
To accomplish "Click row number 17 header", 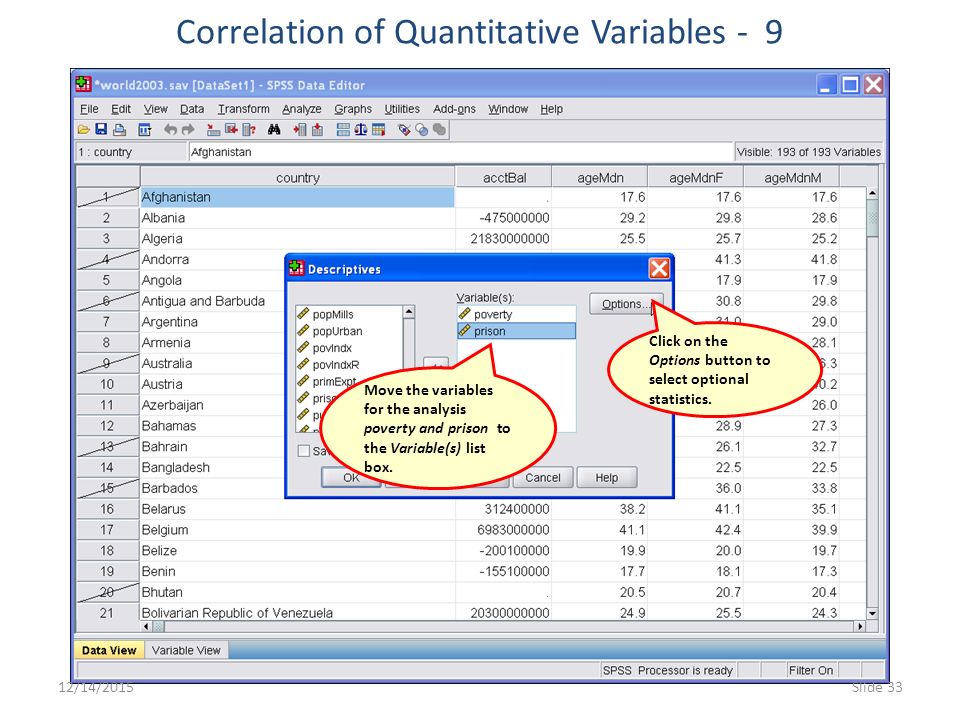I will 107,530.
